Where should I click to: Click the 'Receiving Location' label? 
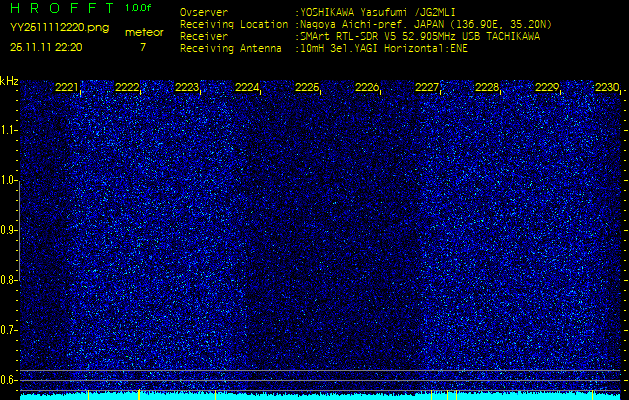coord(234,24)
